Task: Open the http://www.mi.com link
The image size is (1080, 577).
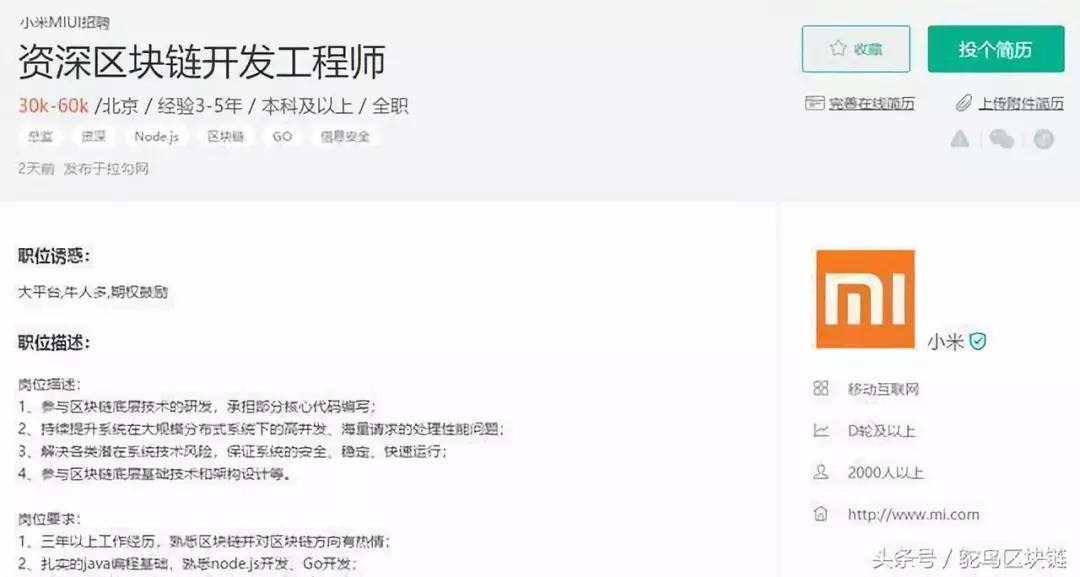Action: pyautogui.click(x=913, y=514)
